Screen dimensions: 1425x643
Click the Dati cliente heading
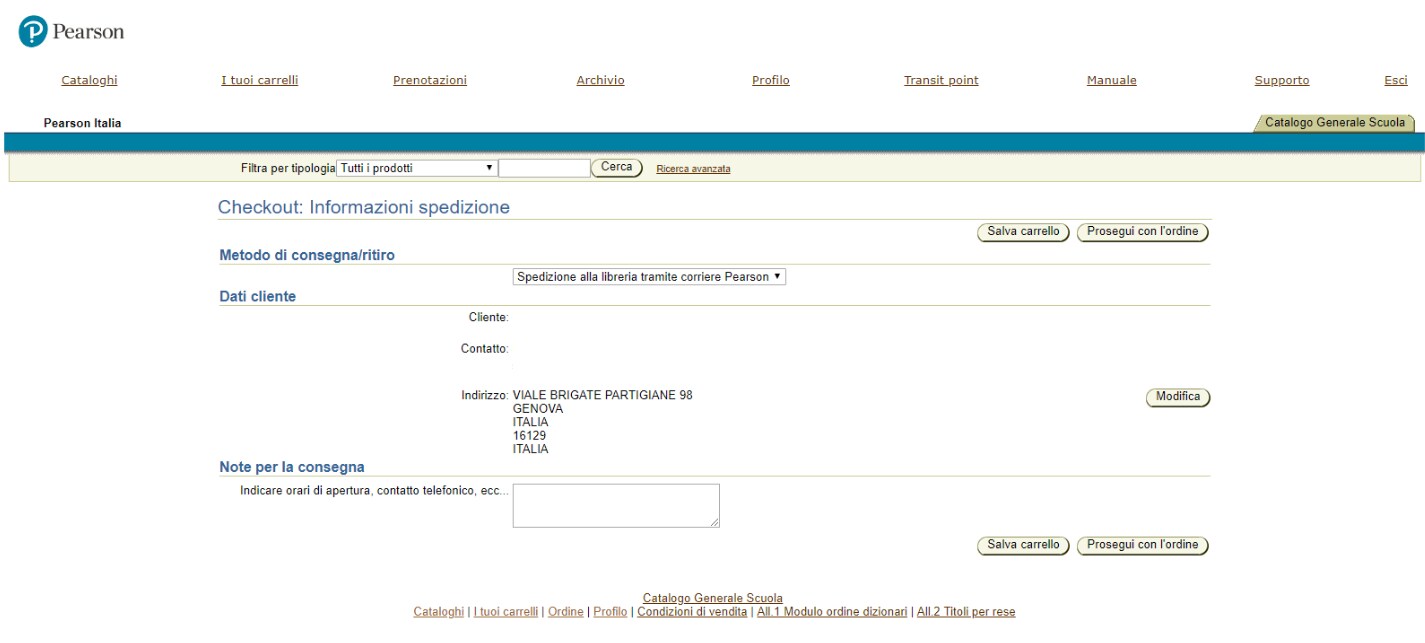pyautogui.click(x=258, y=297)
